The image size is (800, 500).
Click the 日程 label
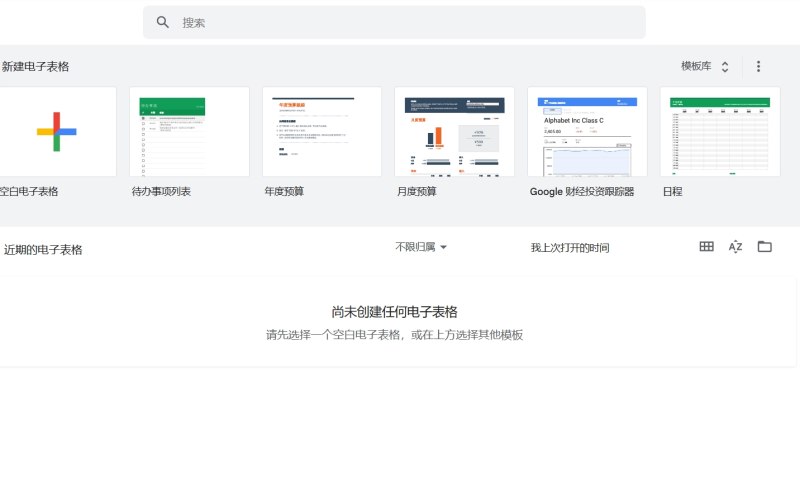coord(672,192)
